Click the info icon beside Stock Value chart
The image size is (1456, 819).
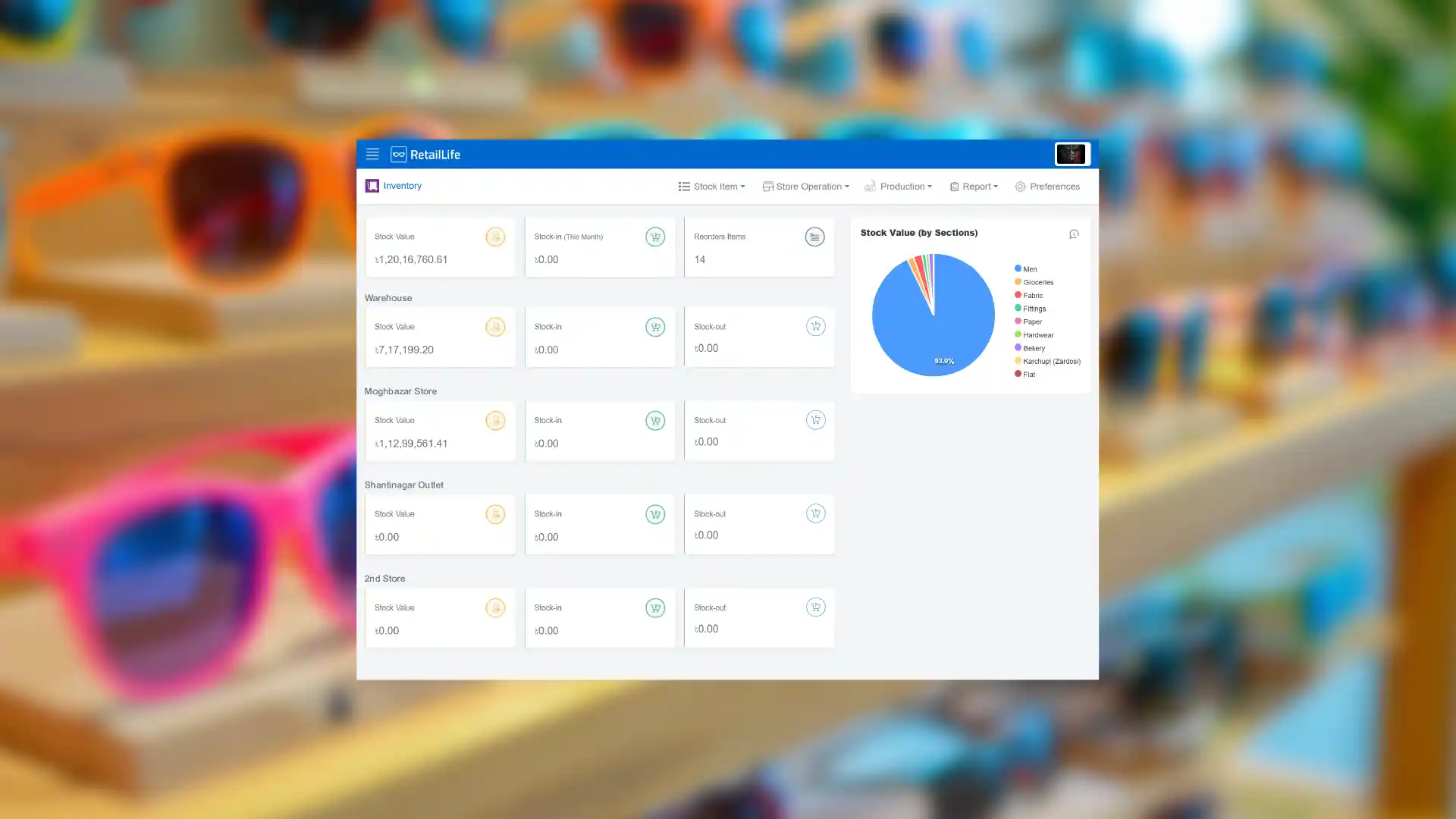pos(1074,234)
